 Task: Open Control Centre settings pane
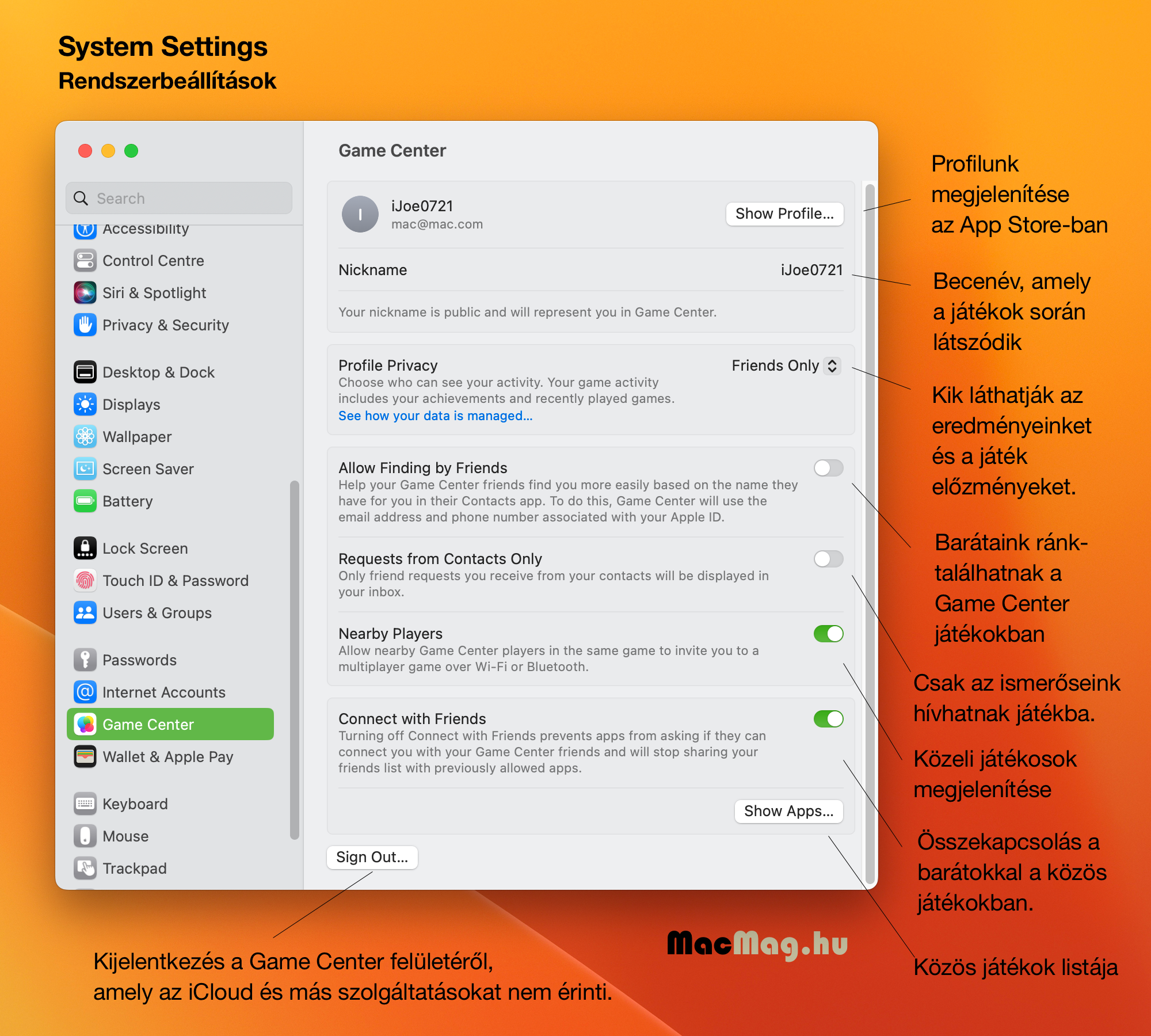coord(170,261)
